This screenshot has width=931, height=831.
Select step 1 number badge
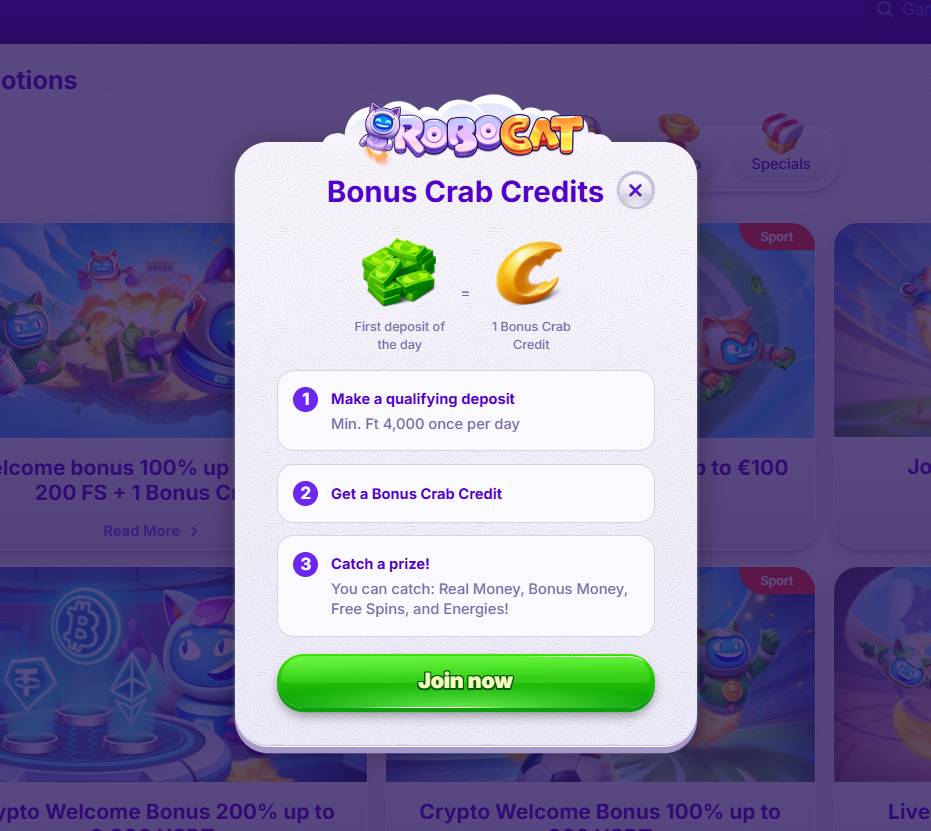coord(305,399)
